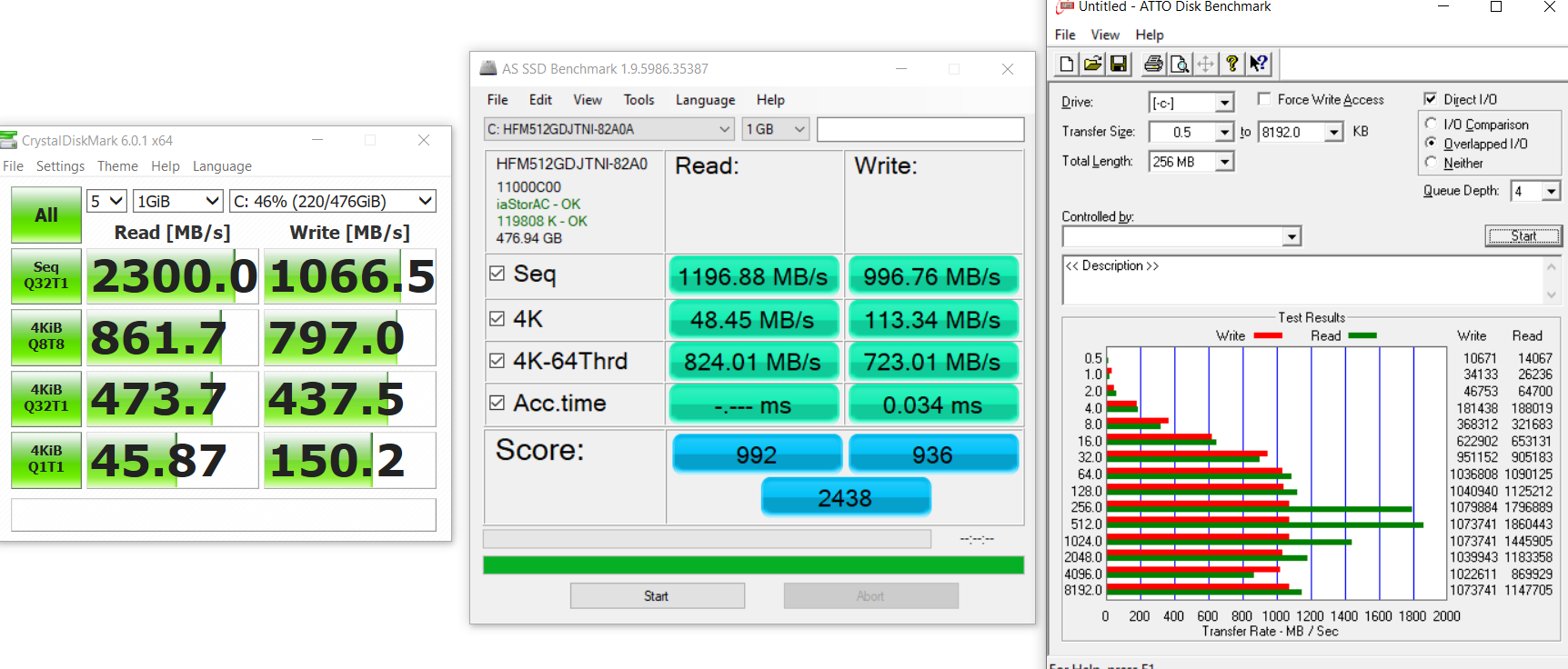1568x669 pixels.
Task: Open the CrystalDiskMark Settings menu
Action: click(60, 166)
